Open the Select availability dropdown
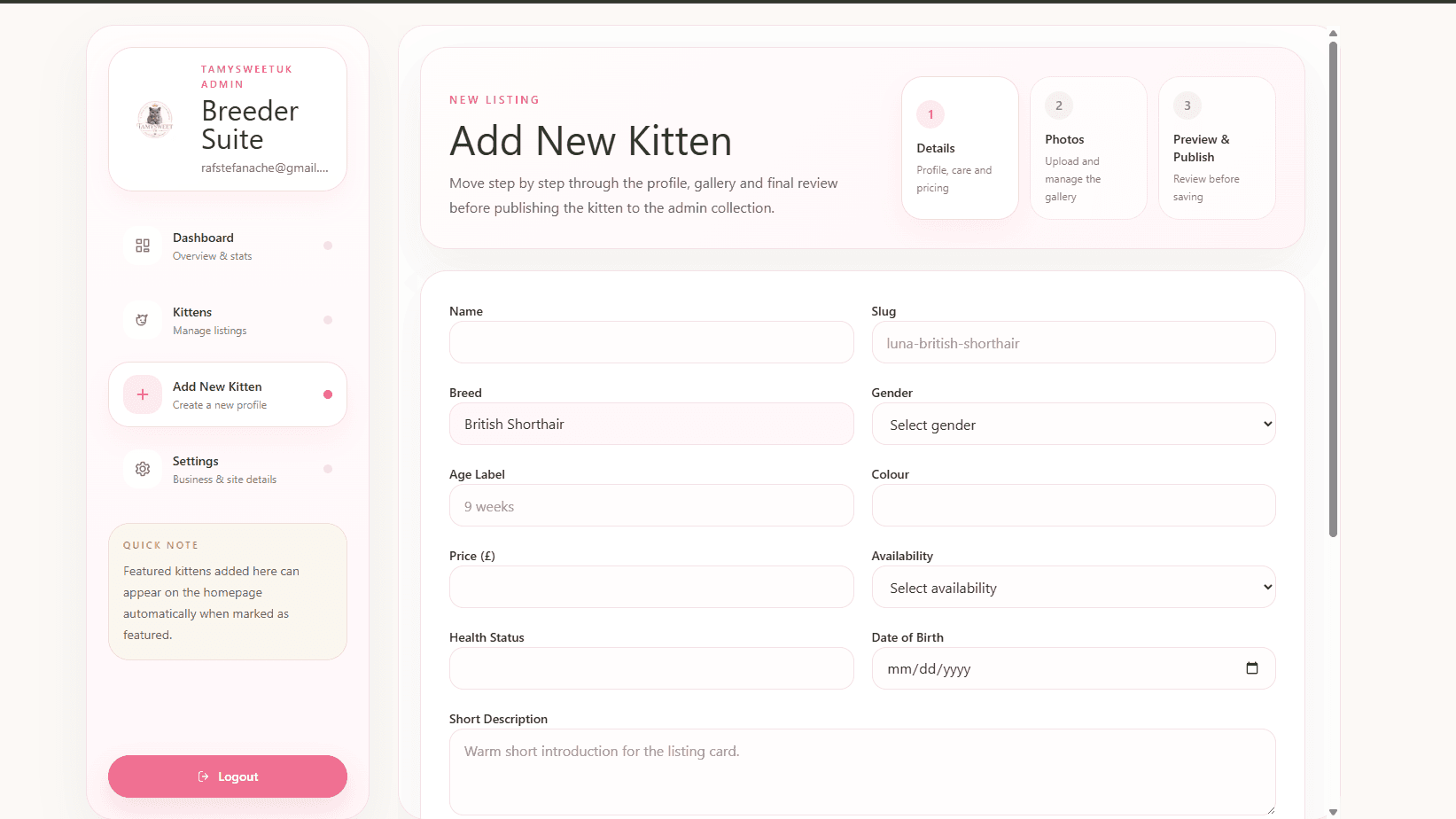The image size is (1456, 819). coord(1073,588)
